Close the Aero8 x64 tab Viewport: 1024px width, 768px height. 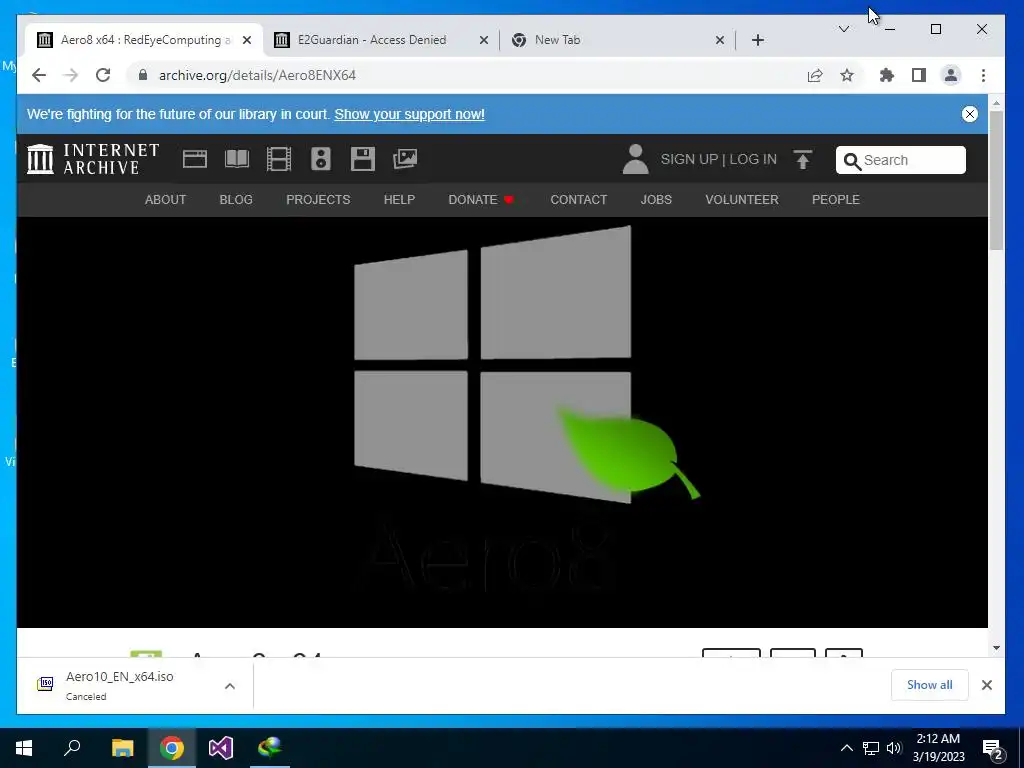[247, 40]
